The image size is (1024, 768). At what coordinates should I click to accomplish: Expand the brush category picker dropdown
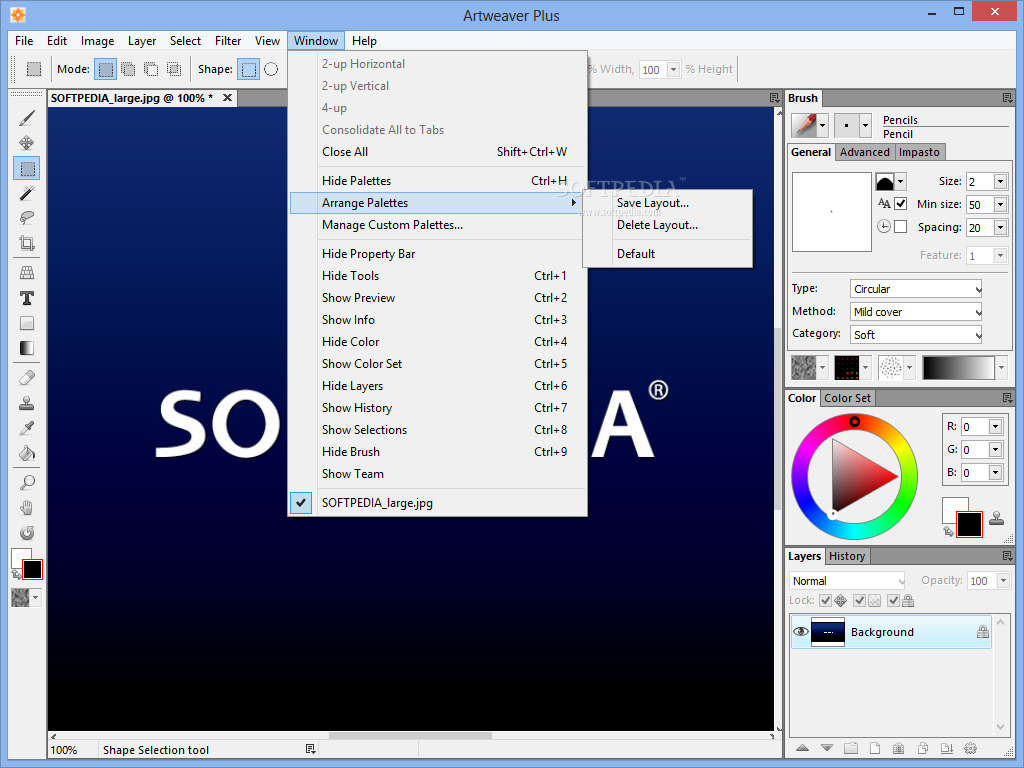[822, 125]
